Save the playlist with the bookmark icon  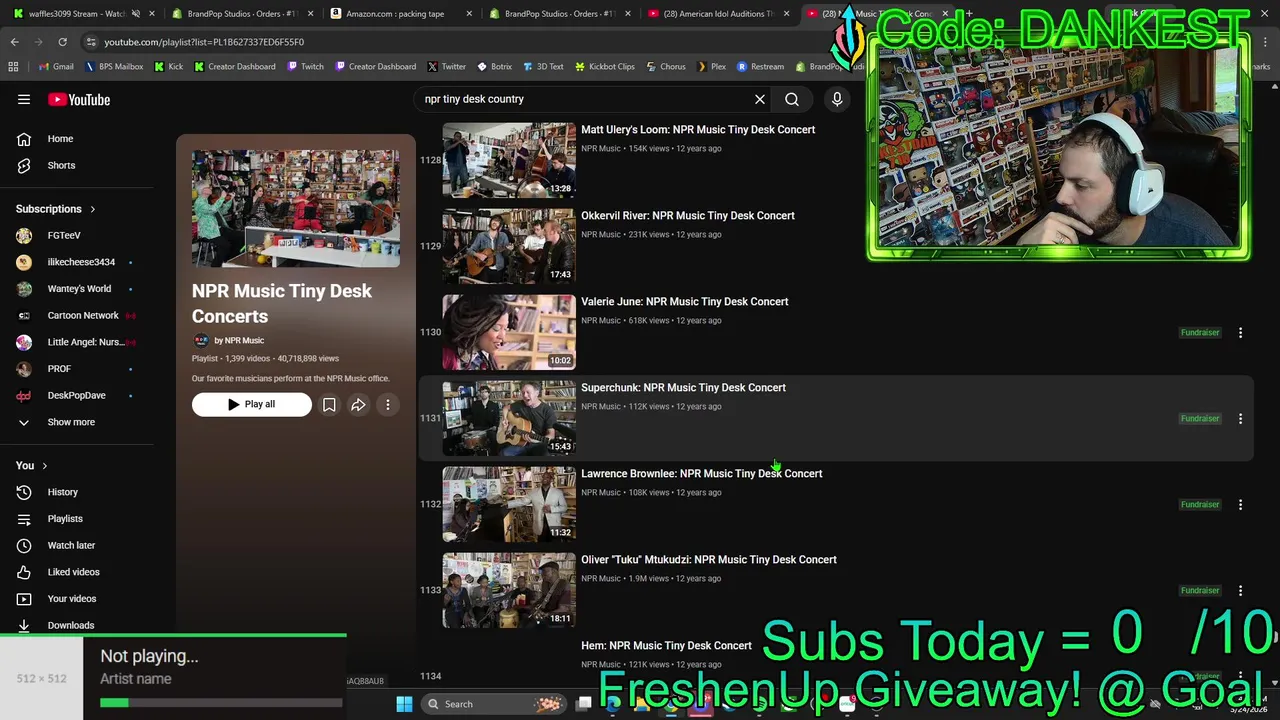tap(329, 405)
